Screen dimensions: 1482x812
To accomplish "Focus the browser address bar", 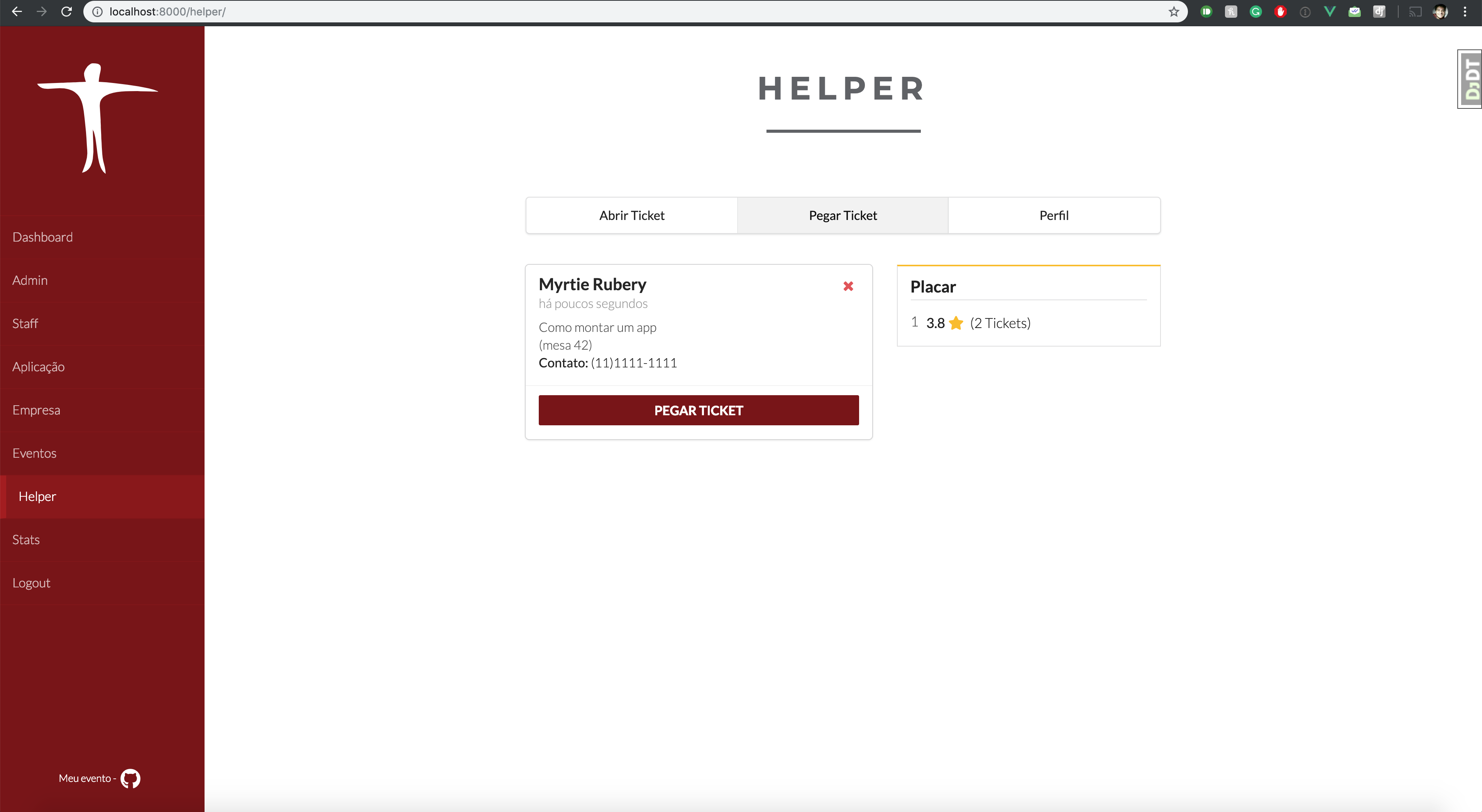I will click(575, 12).
